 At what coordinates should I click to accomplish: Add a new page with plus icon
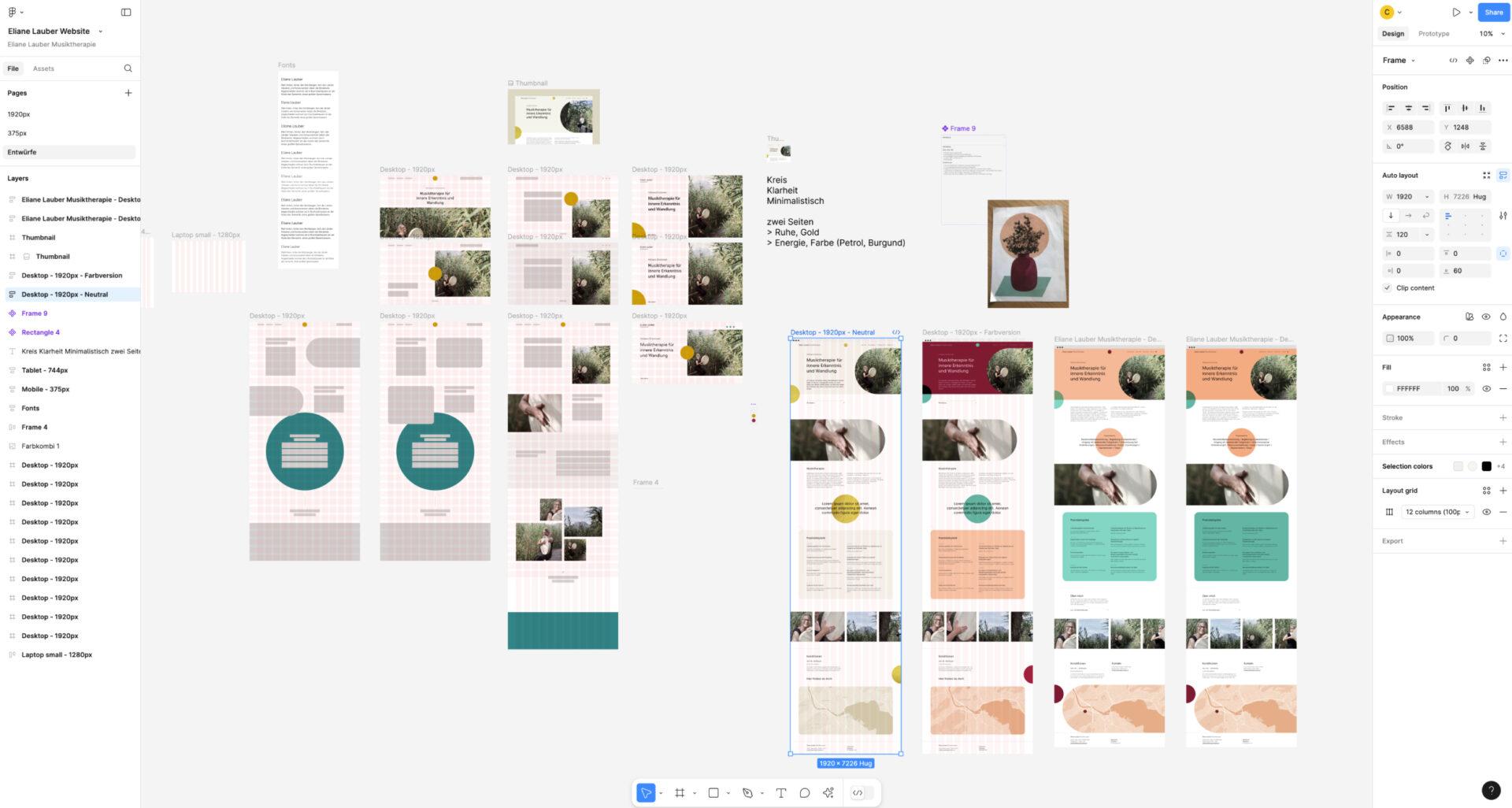128,93
